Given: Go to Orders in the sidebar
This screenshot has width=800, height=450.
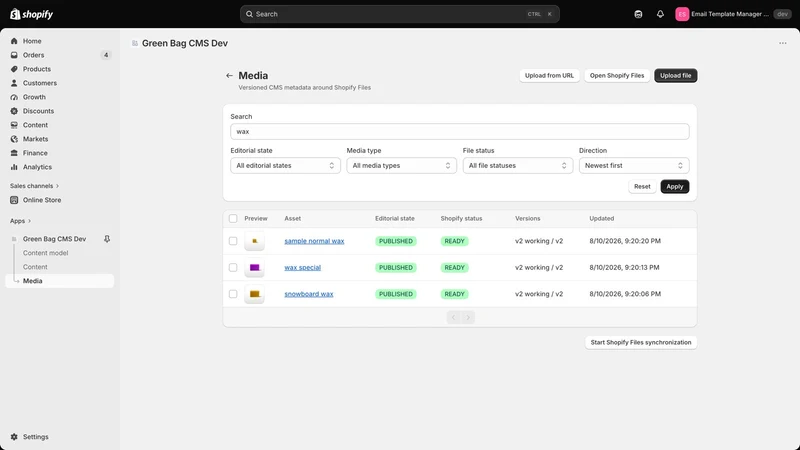Looking at the screenshot, I should 33,55.
